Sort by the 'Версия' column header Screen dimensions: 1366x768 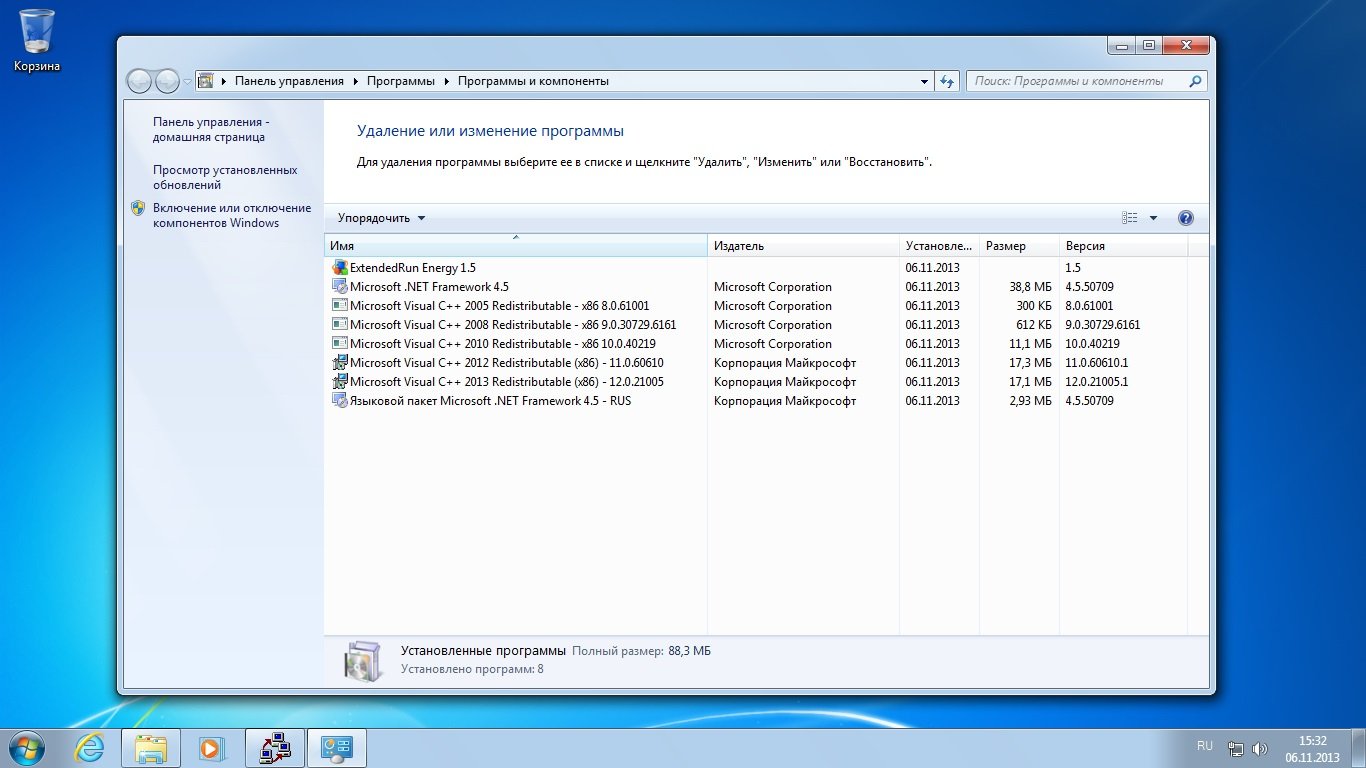click(x=1123, y=245)
